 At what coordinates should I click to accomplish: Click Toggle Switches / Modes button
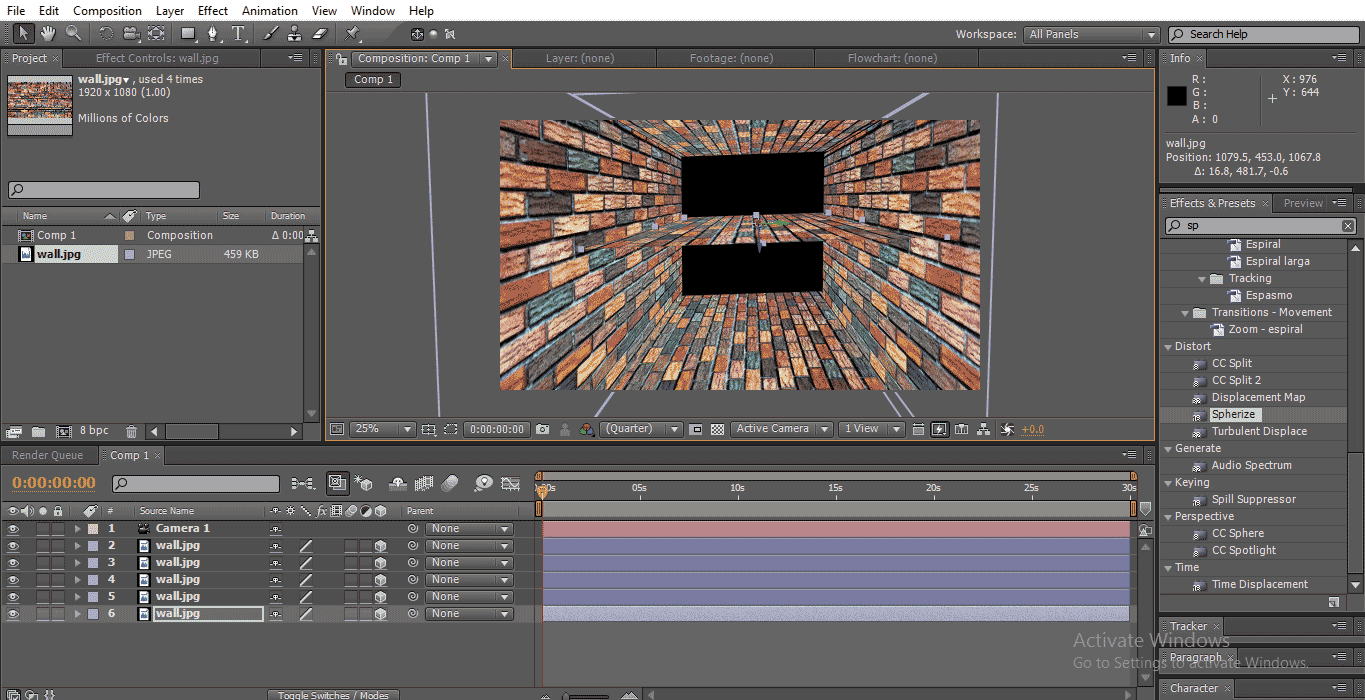click(x=333, y=695)
